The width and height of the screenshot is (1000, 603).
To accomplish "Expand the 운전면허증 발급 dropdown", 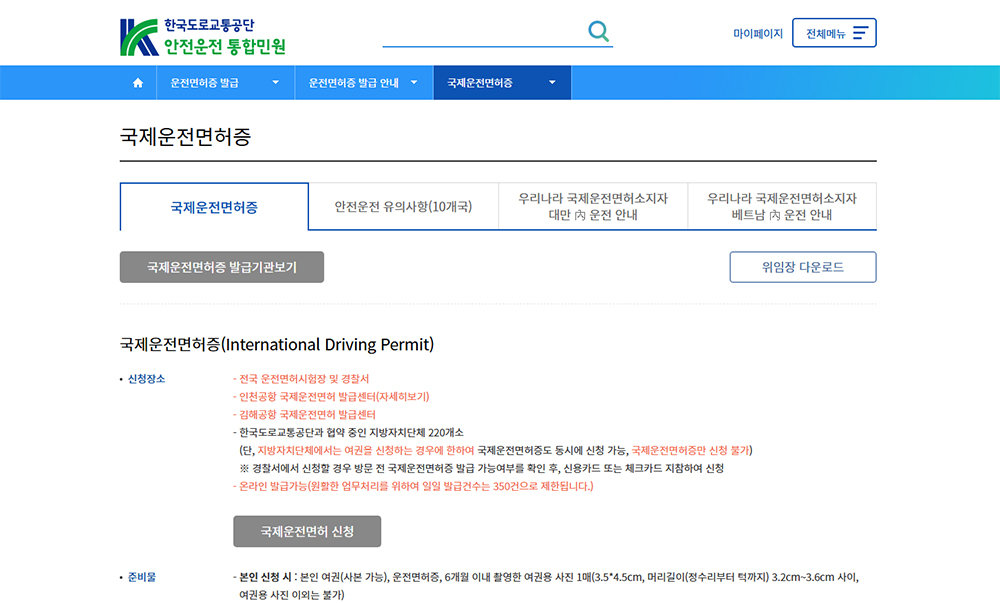I will coord(225,83).
